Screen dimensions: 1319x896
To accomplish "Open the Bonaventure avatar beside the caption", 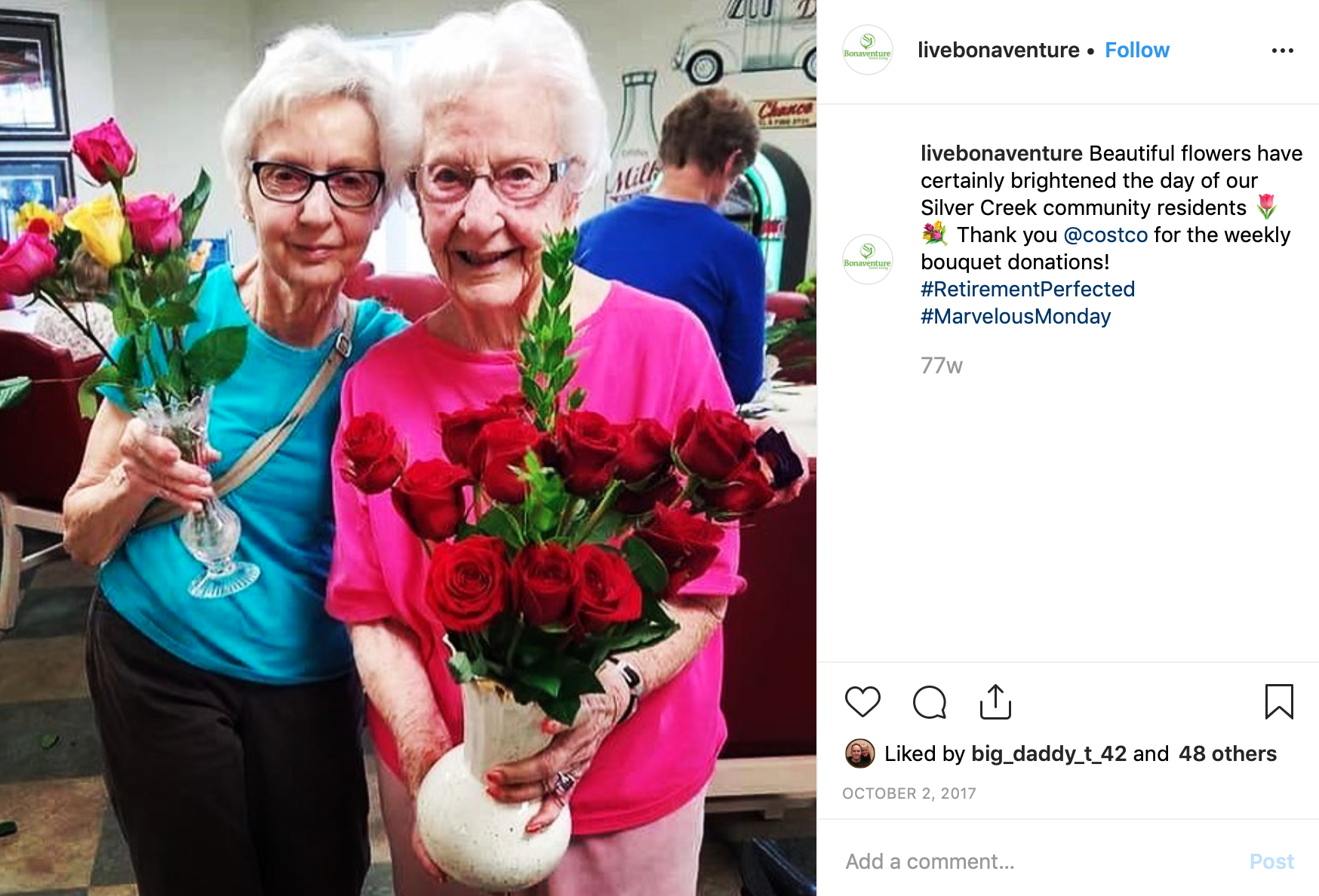I will click(867, 259).
